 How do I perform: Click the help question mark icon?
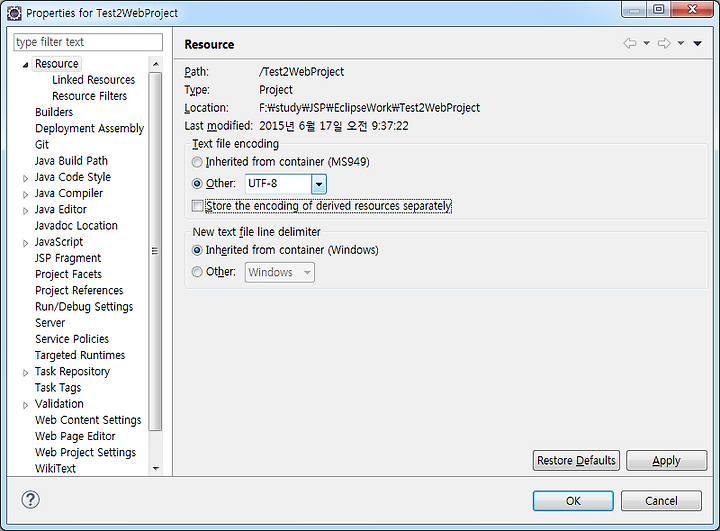coord(30,499)
